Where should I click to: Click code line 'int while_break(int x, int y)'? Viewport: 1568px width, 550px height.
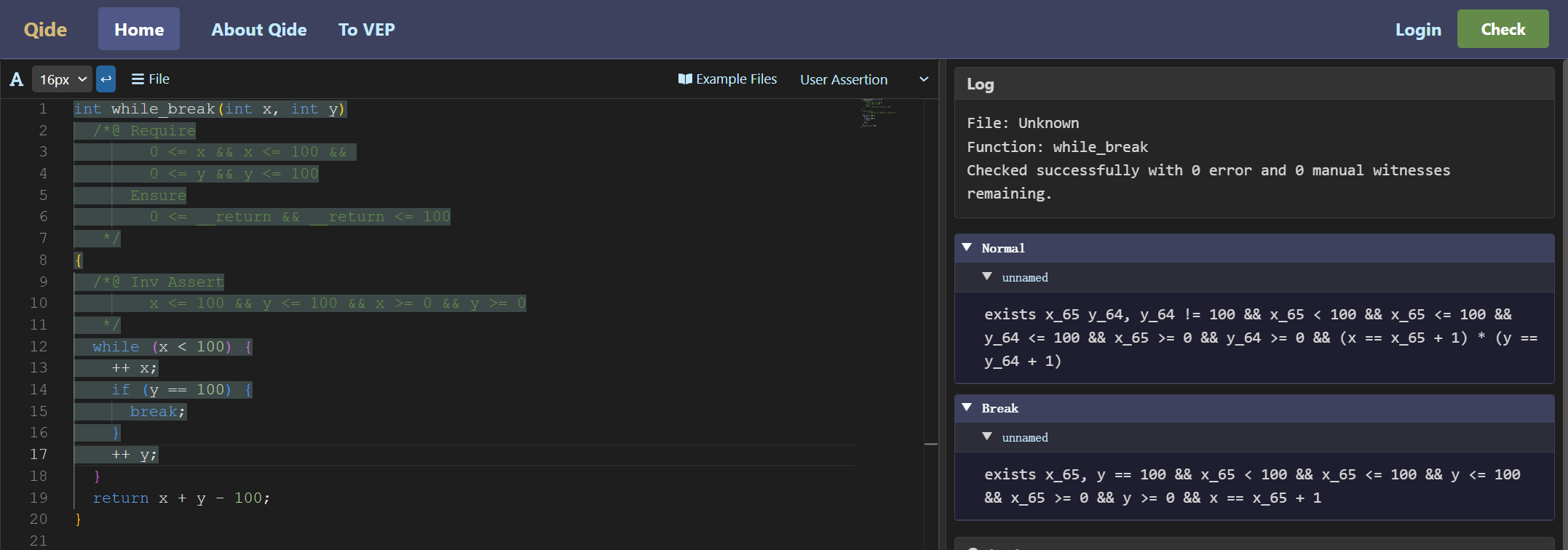point(210,109)
